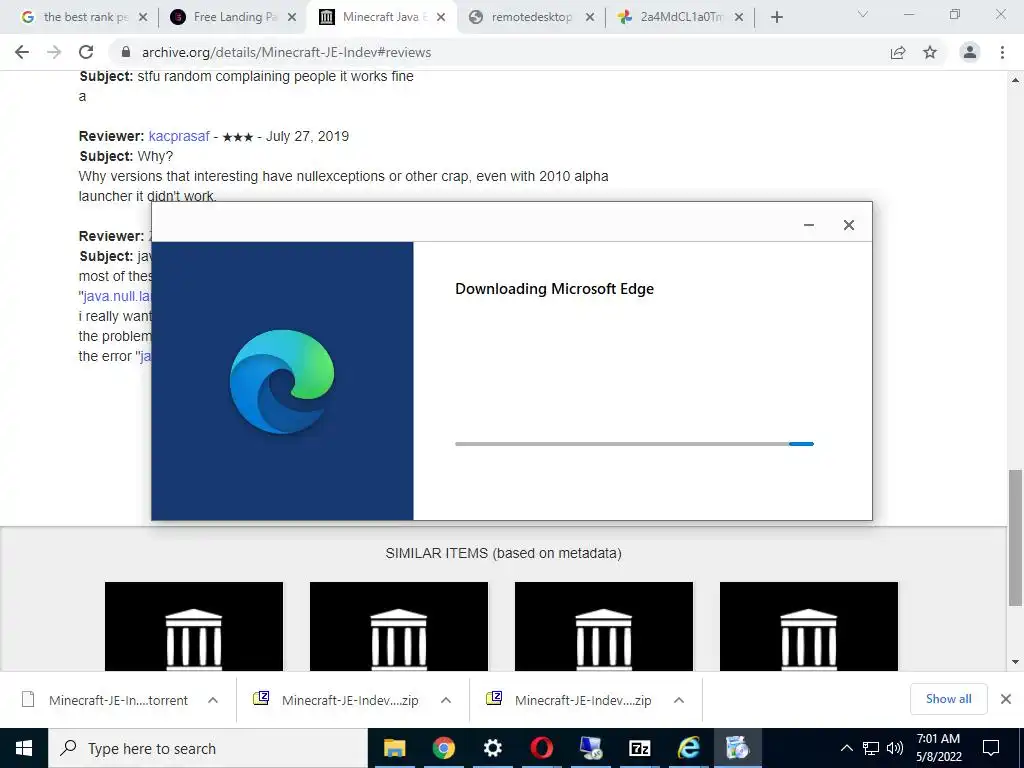
Task: Open the third similar item thumbnail
Action: (x=604, y=626)
